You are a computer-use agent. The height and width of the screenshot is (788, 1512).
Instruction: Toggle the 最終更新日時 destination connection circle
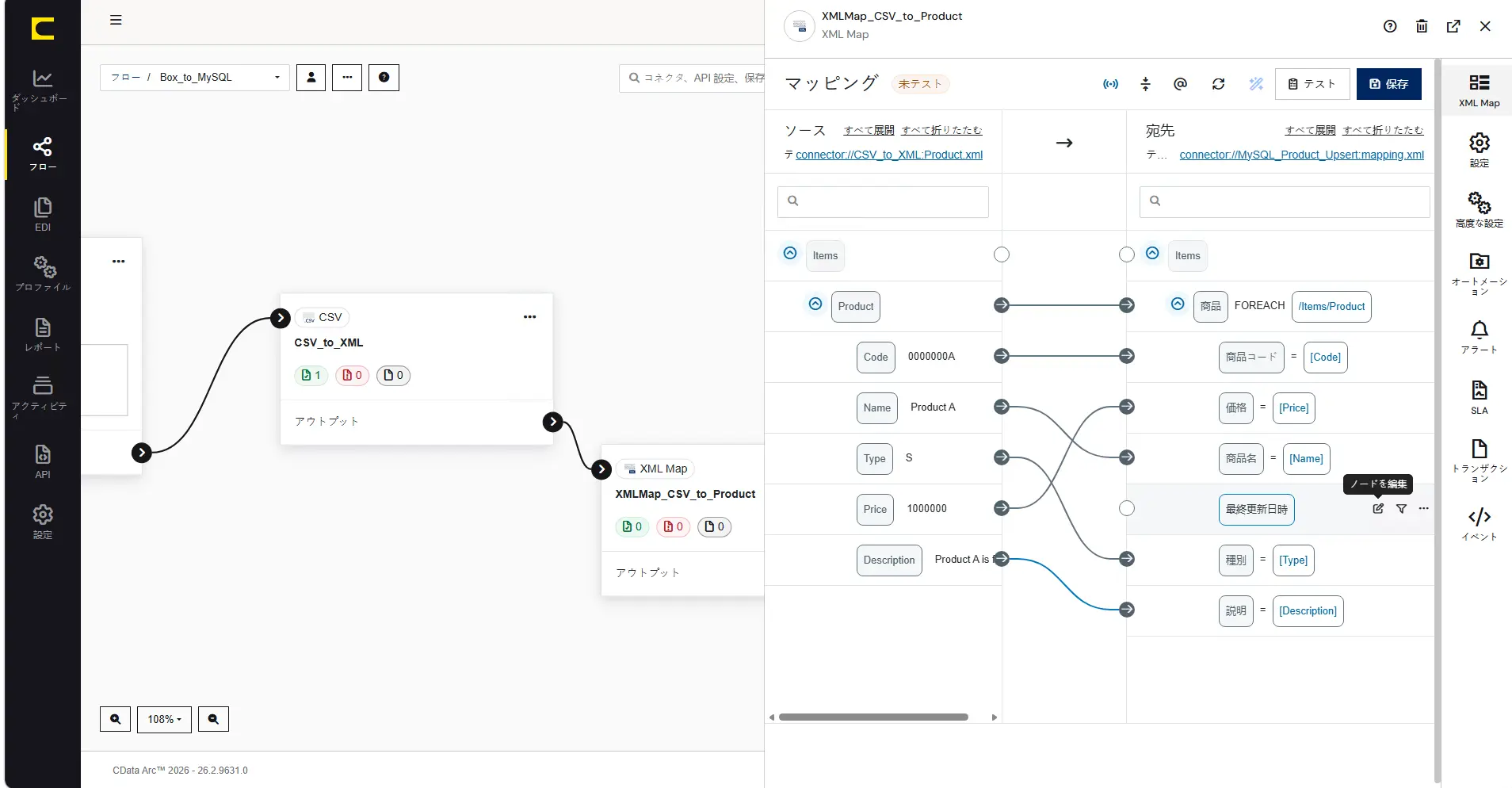tap(1126, 508)
